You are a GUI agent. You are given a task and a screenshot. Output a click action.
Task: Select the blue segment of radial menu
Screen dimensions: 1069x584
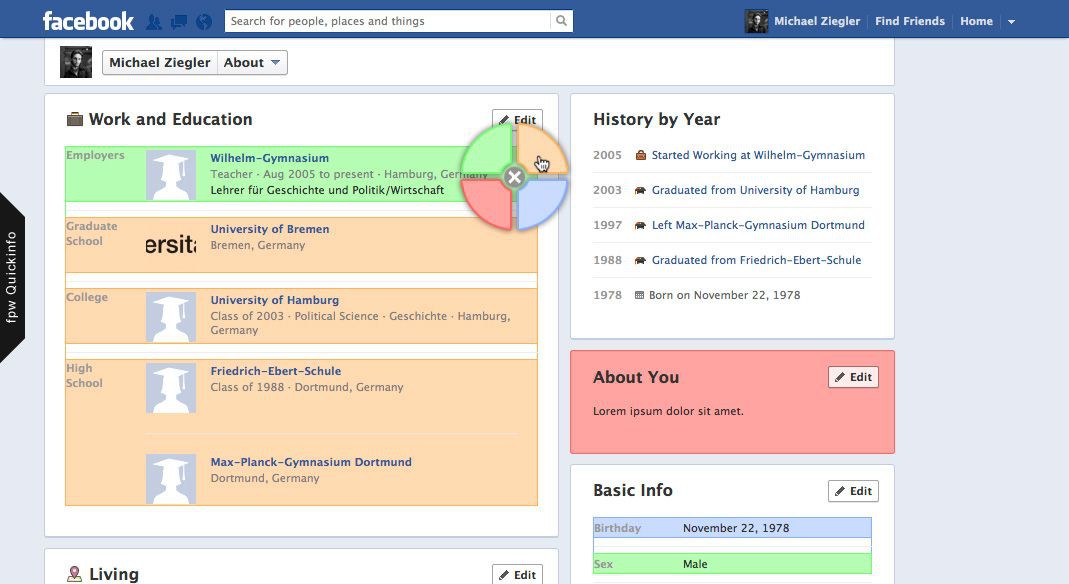(544, 204)
